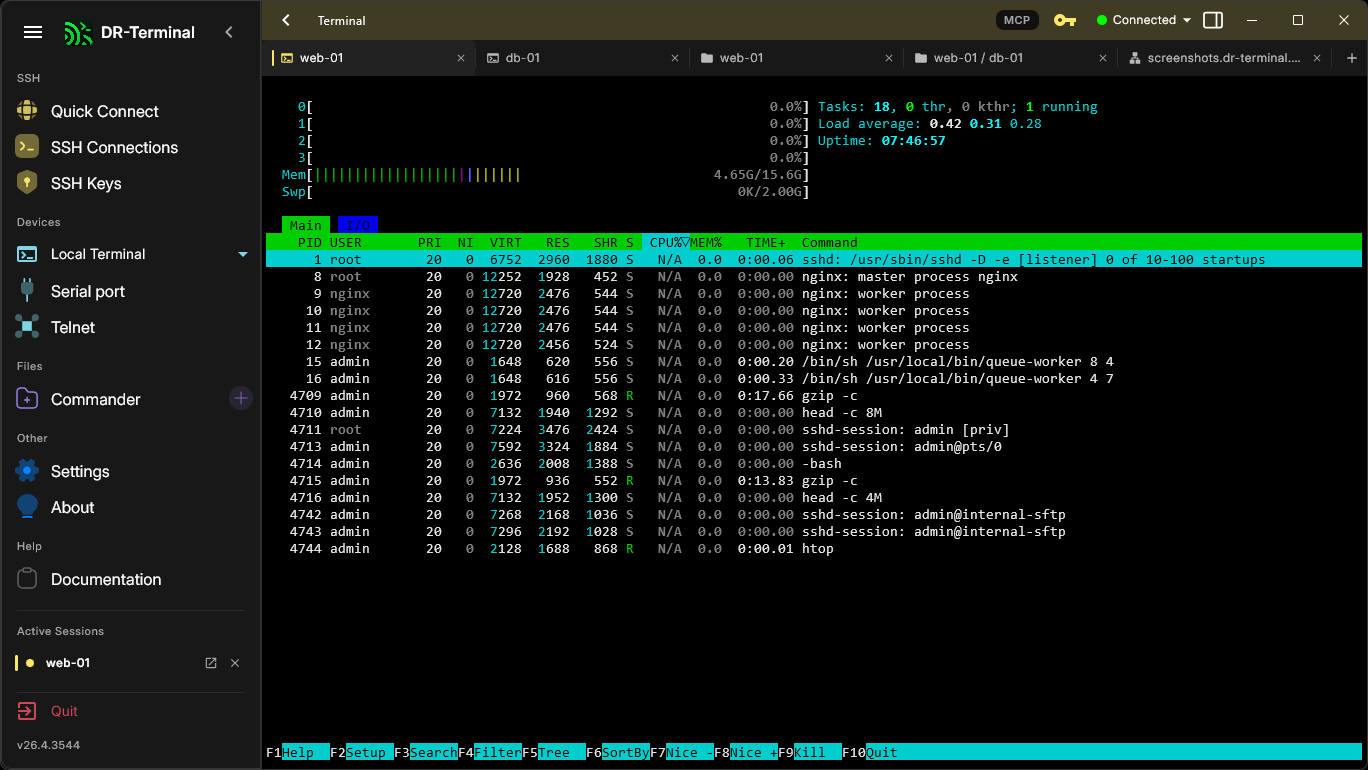Click F9 Kill in htop
This screenshot has height=770, width=1368.
coord(810,752)
